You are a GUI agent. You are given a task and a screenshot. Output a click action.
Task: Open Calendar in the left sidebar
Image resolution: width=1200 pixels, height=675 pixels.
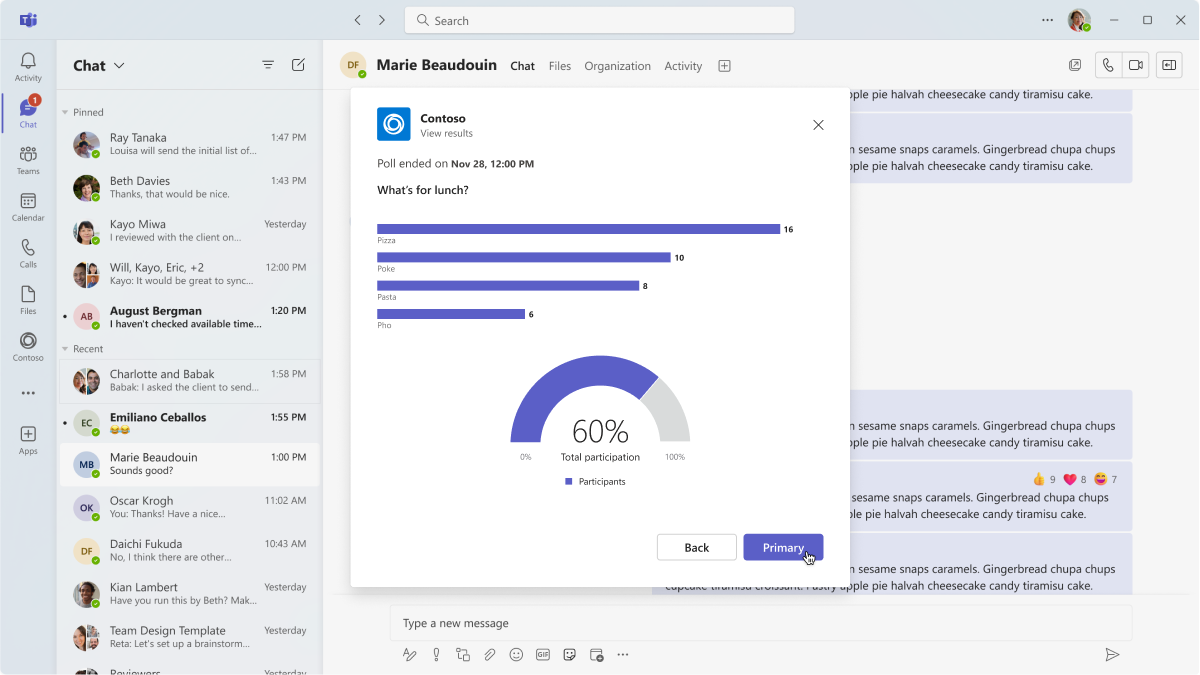28,207
